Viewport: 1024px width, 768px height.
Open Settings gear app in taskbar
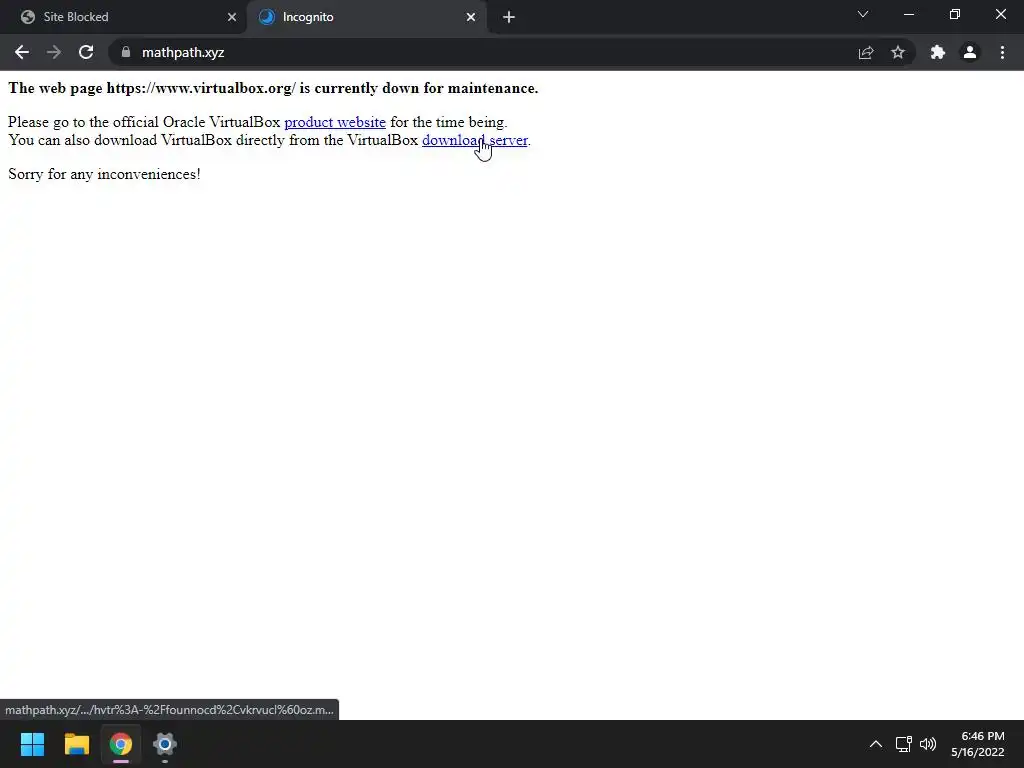click(165, 744)
